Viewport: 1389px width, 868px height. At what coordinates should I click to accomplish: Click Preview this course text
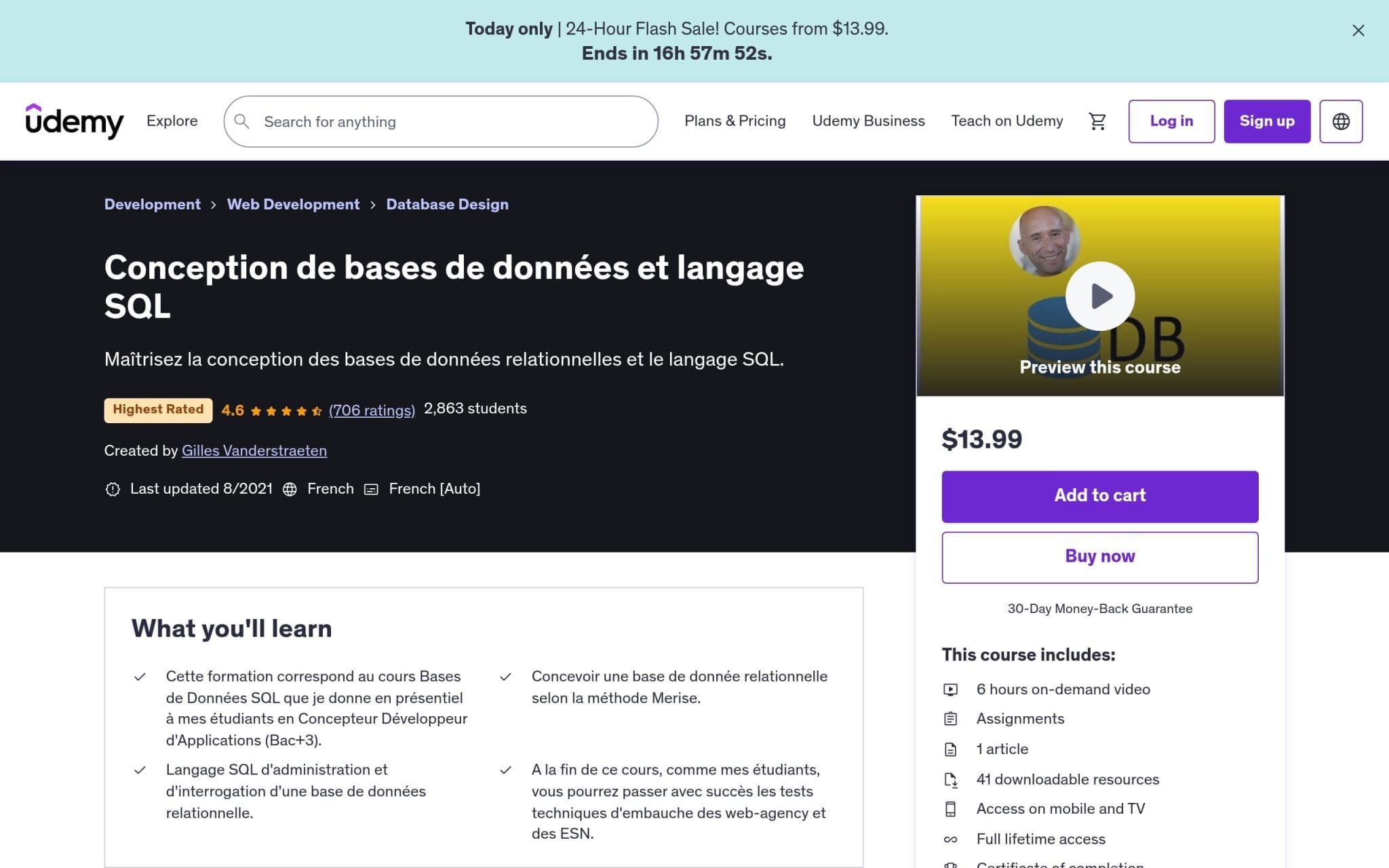1100,367
